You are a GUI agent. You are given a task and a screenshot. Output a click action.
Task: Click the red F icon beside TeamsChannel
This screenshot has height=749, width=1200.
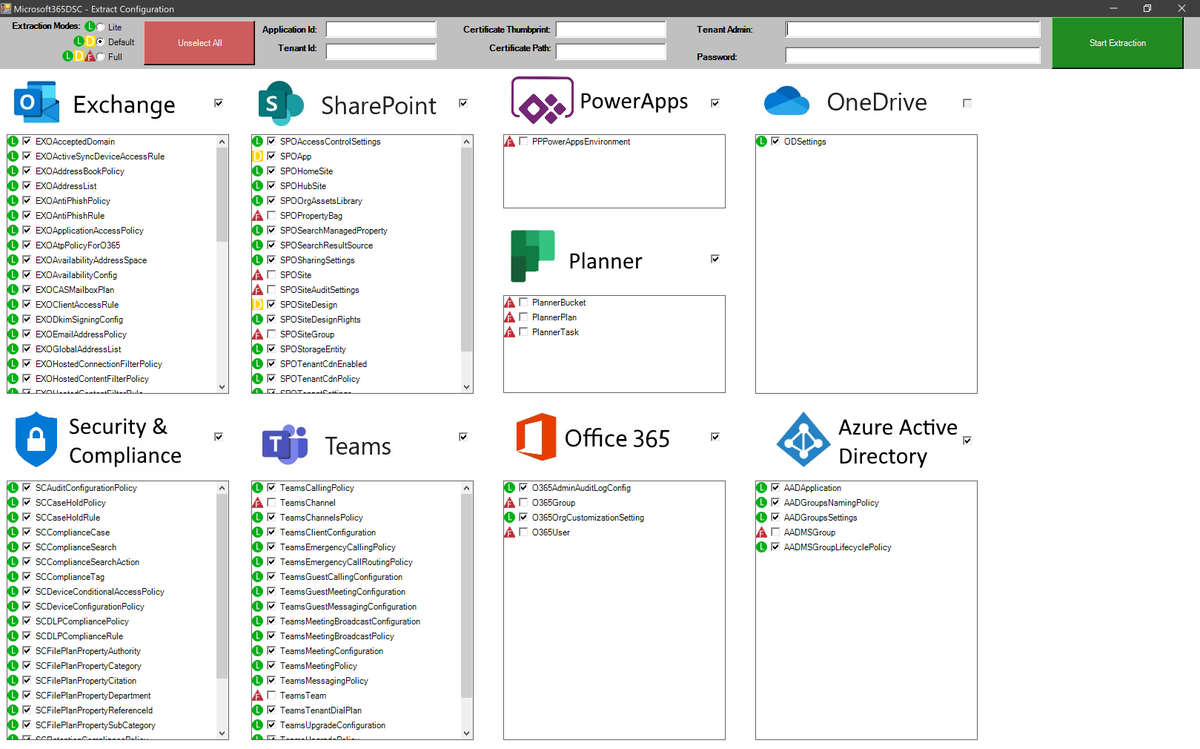(x=258, y=503)
